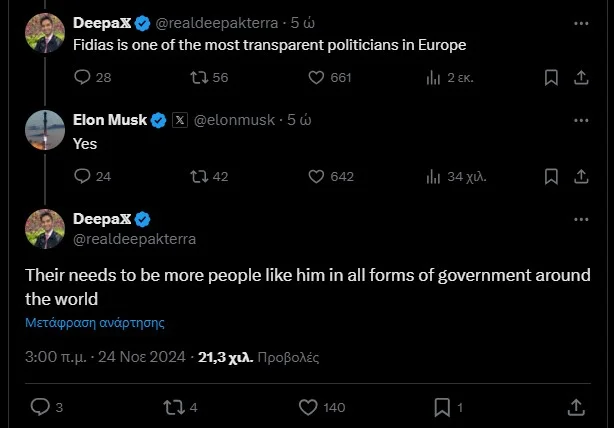Screen dimensions: 614x428
Task: Share the first DeepaX tweet
Action: pyautogui.click(x=582, y=77)
